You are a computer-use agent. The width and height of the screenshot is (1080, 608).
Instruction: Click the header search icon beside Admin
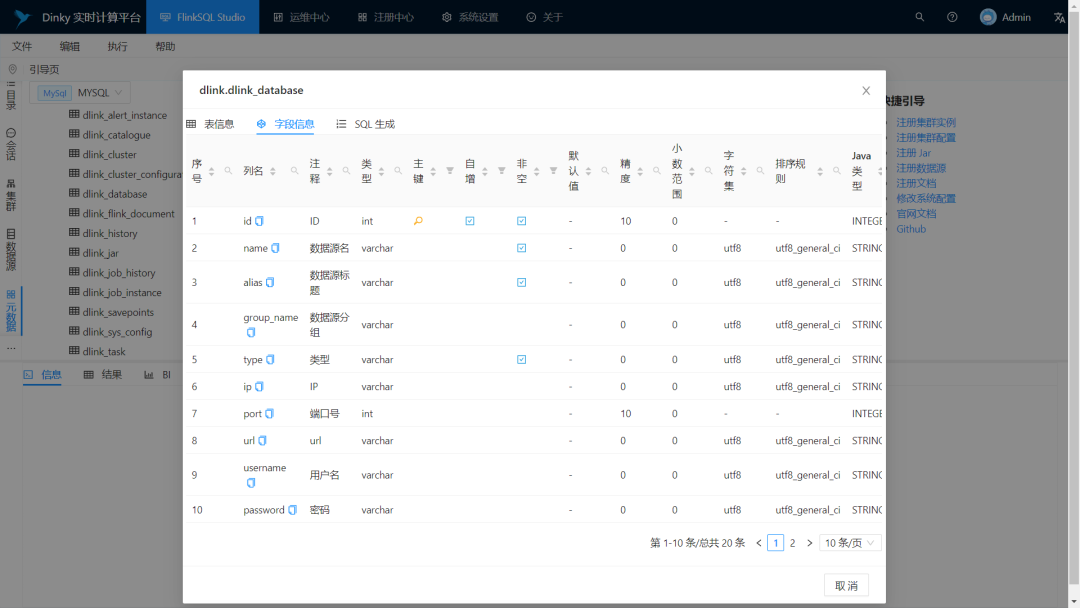pos(920,17)
